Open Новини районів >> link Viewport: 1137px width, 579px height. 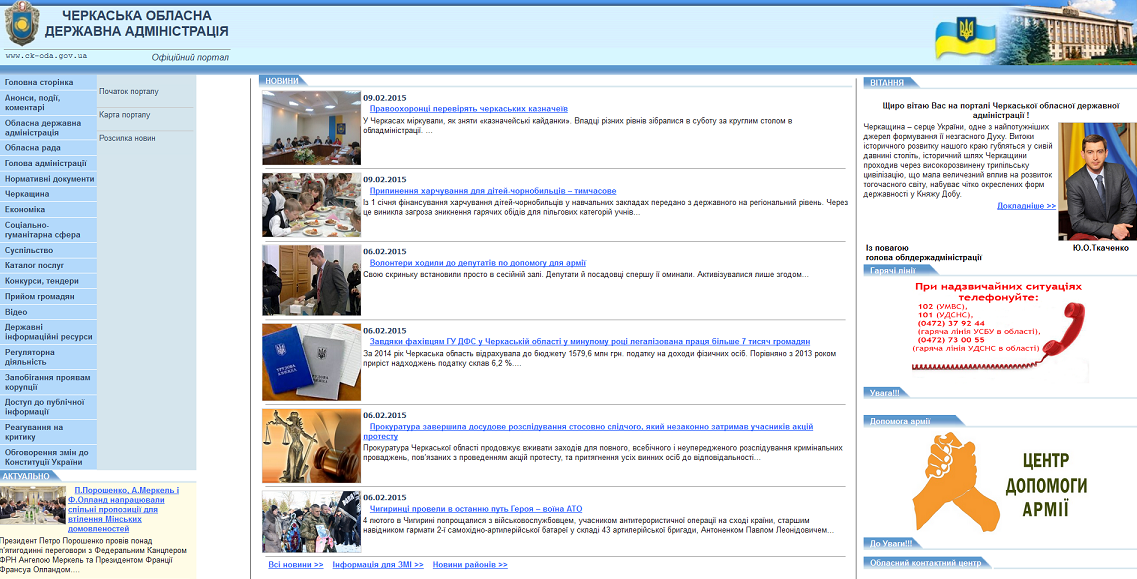click(x=470, y=564)
